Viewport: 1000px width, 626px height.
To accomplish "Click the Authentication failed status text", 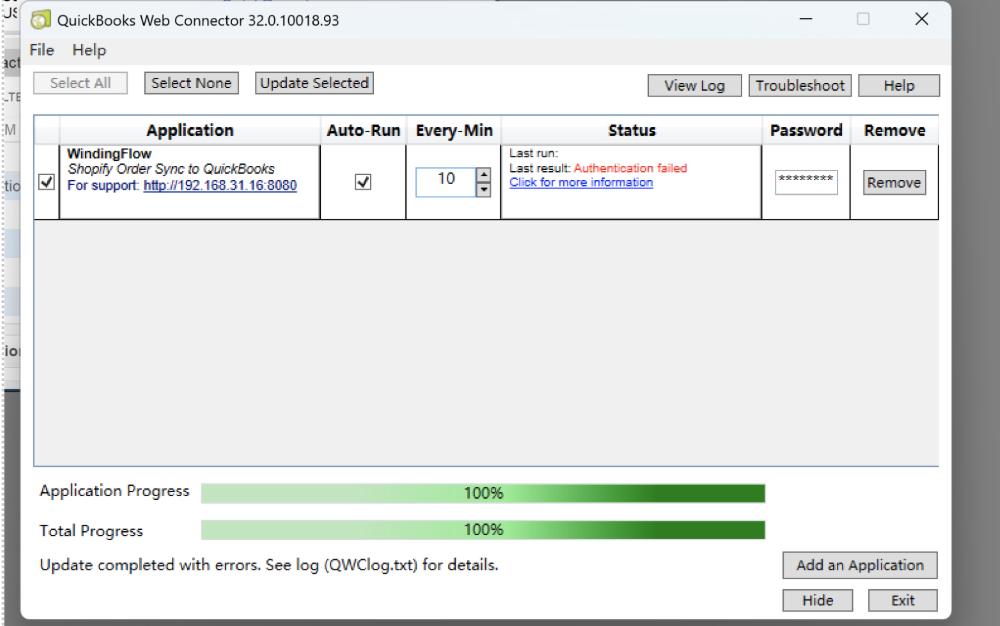I will 630,168.
